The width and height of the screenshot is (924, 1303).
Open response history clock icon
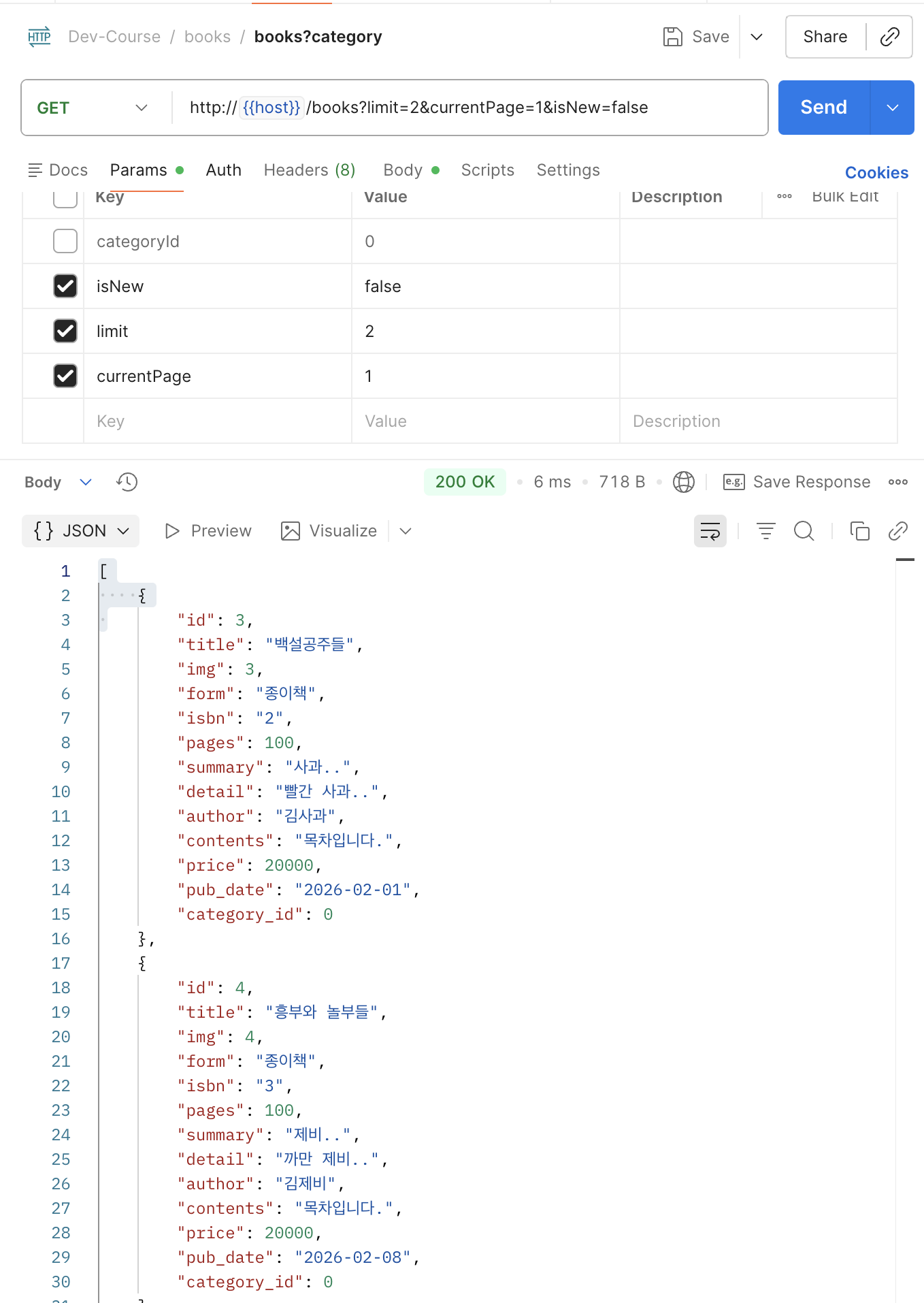(x=127, y=482)
